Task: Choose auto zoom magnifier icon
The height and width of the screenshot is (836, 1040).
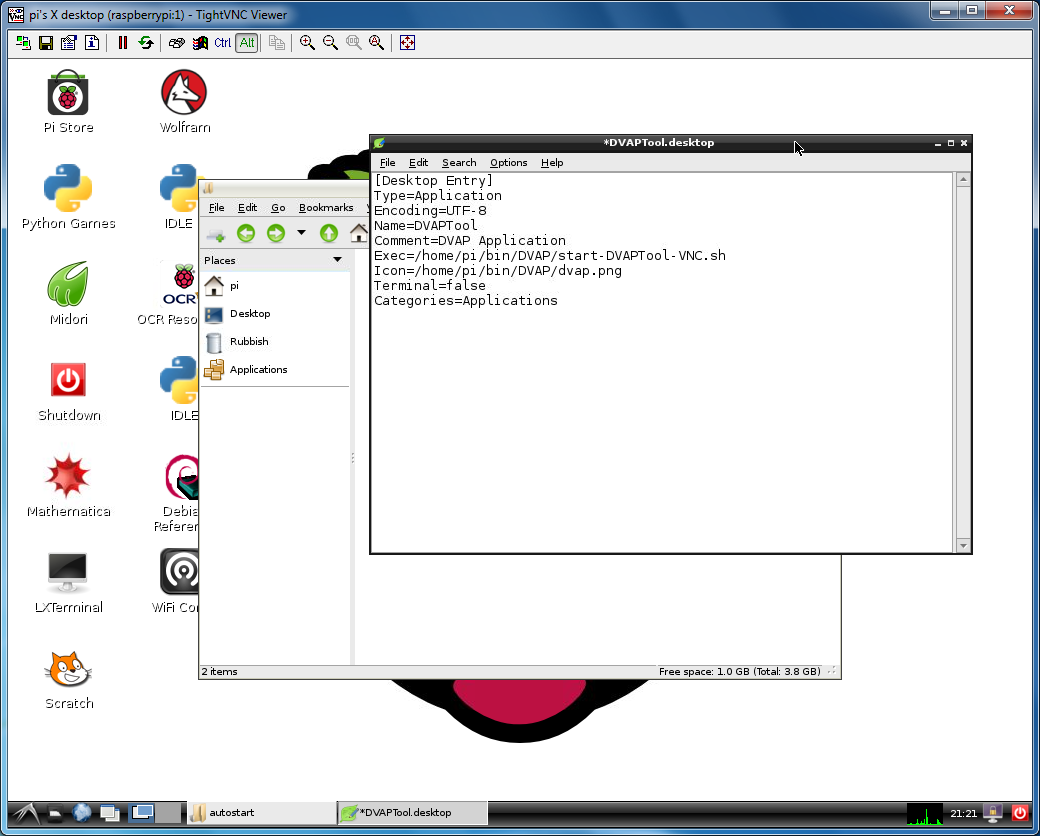Action: click(376, 43)
